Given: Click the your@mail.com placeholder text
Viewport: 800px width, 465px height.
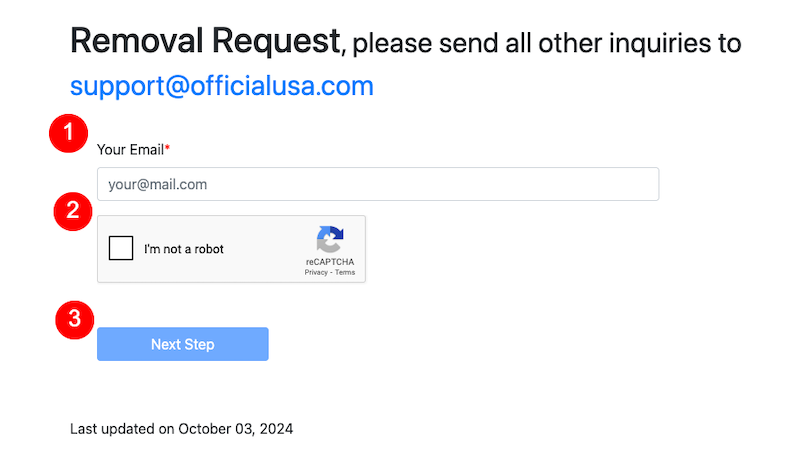Looking at the screenshot, I should (x=158, y=184).
